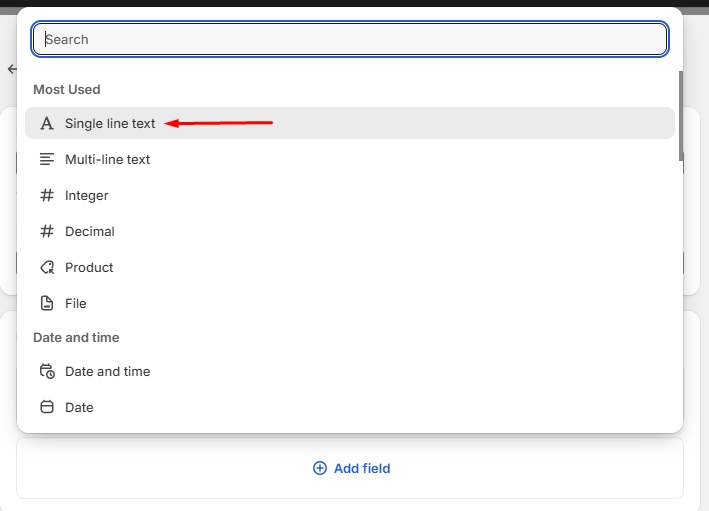Click the hash icon beside Decimal
This screenshot has height=511, width=709.
[x=46, y=232]
